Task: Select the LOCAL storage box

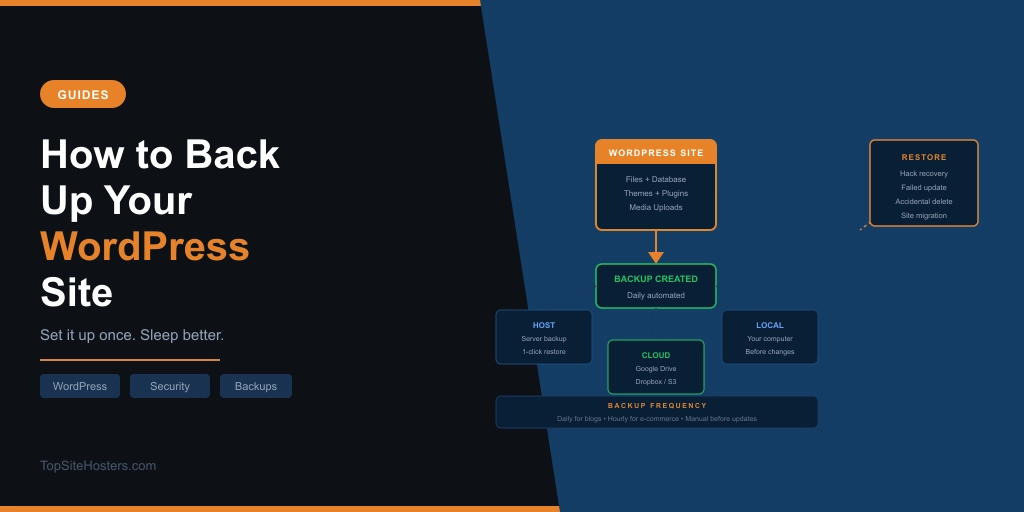Action: 770,337
